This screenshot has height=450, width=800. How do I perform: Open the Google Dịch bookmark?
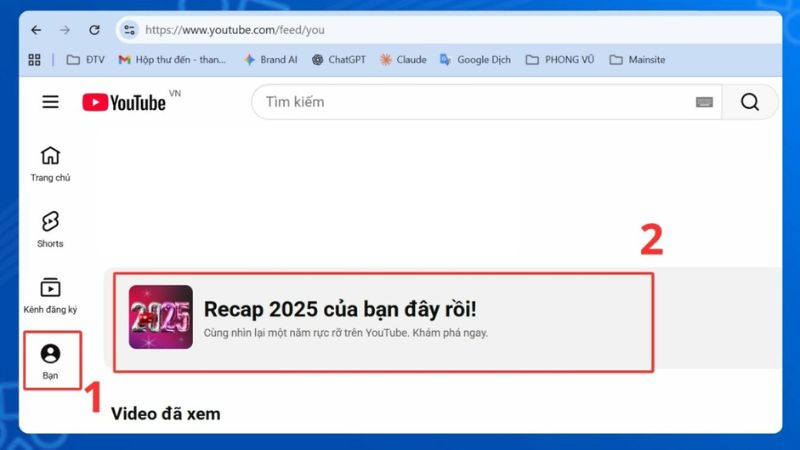475,60
